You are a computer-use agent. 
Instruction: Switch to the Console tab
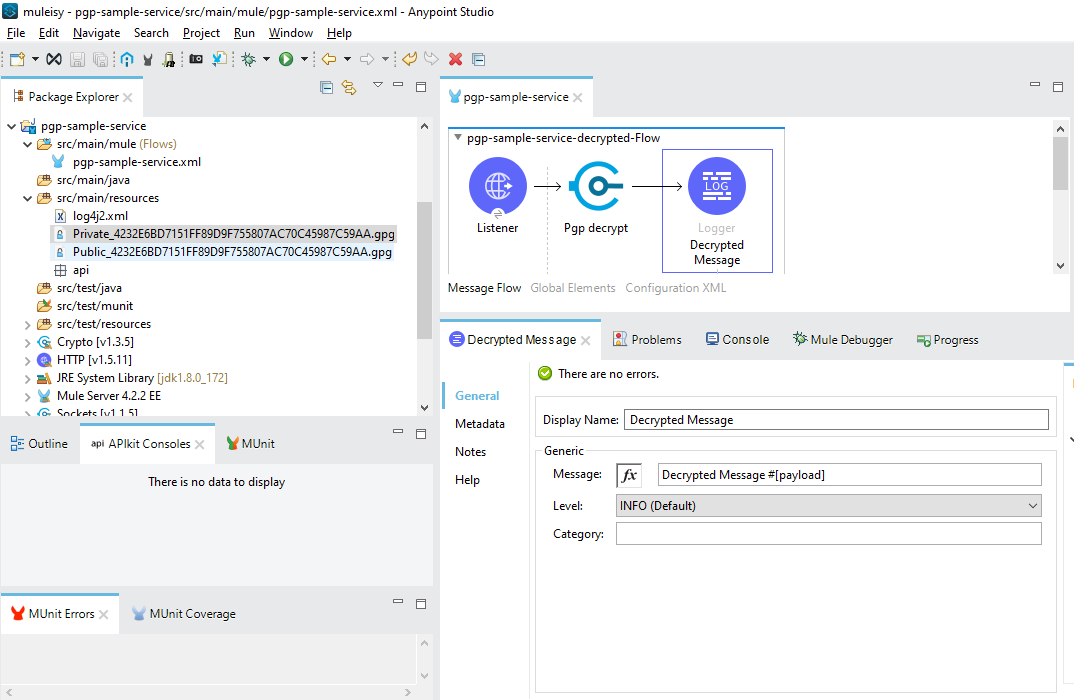point(738,340)
